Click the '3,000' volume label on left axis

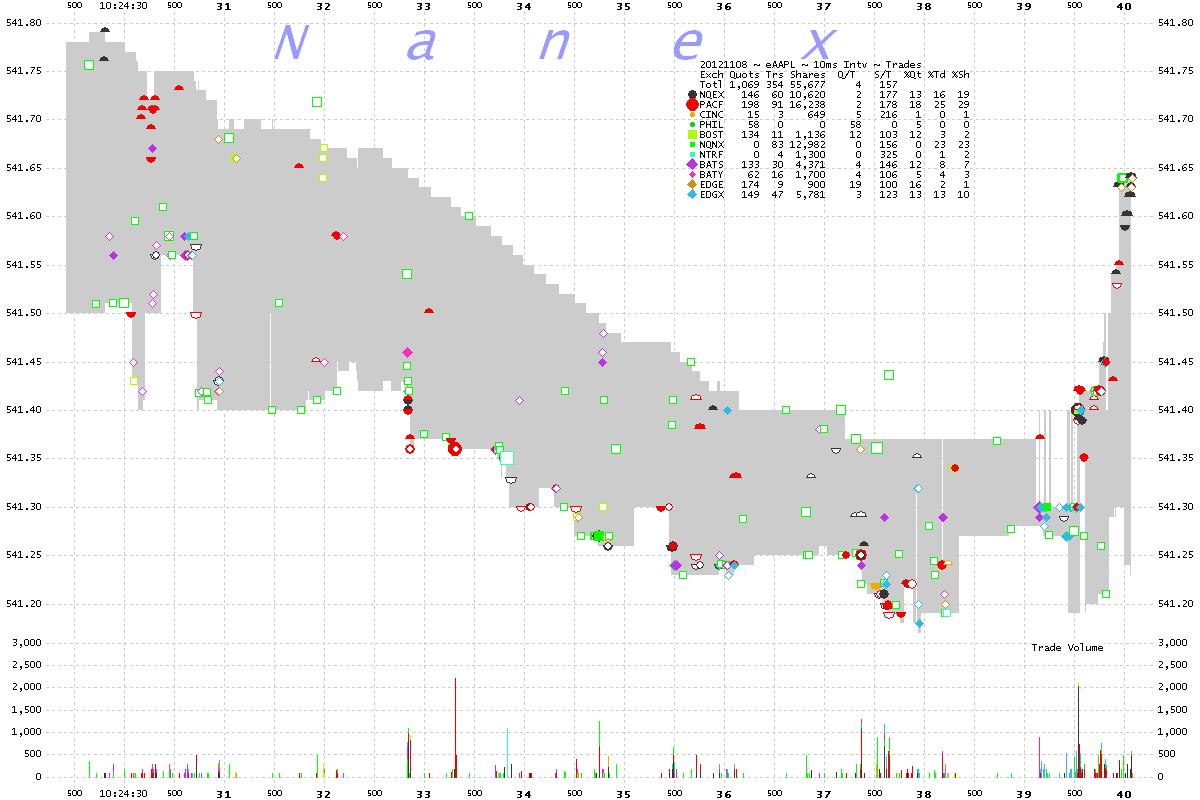[x=28, y=643]
